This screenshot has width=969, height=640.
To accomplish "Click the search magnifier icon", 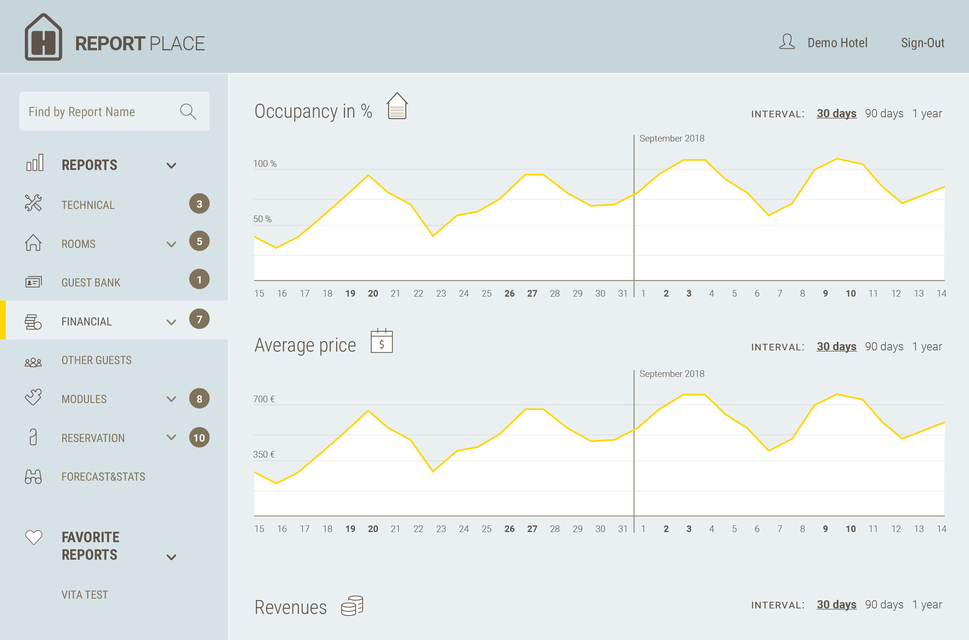I will point(188,112).
